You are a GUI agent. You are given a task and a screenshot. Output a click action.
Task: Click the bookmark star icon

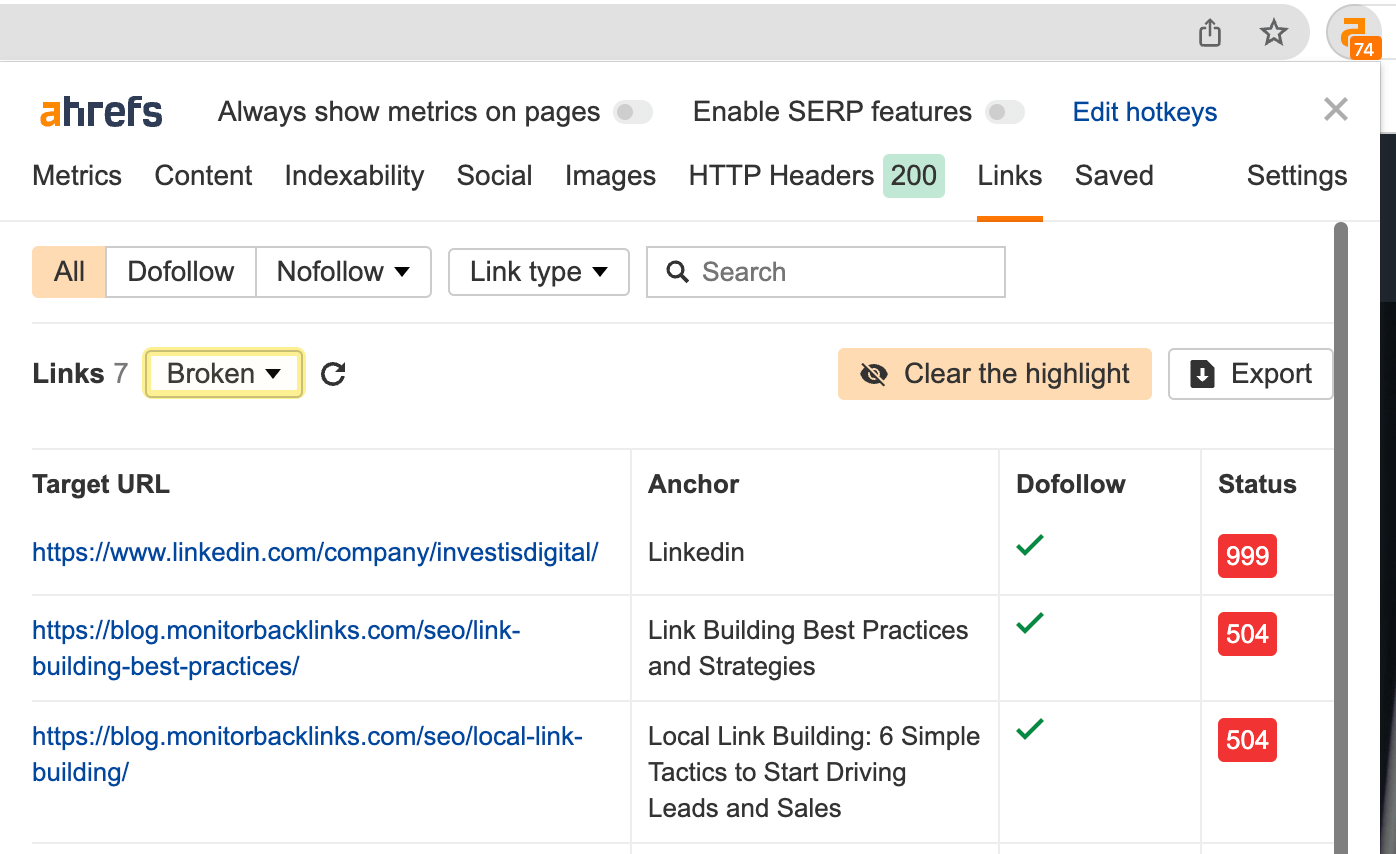[1274, 32]
